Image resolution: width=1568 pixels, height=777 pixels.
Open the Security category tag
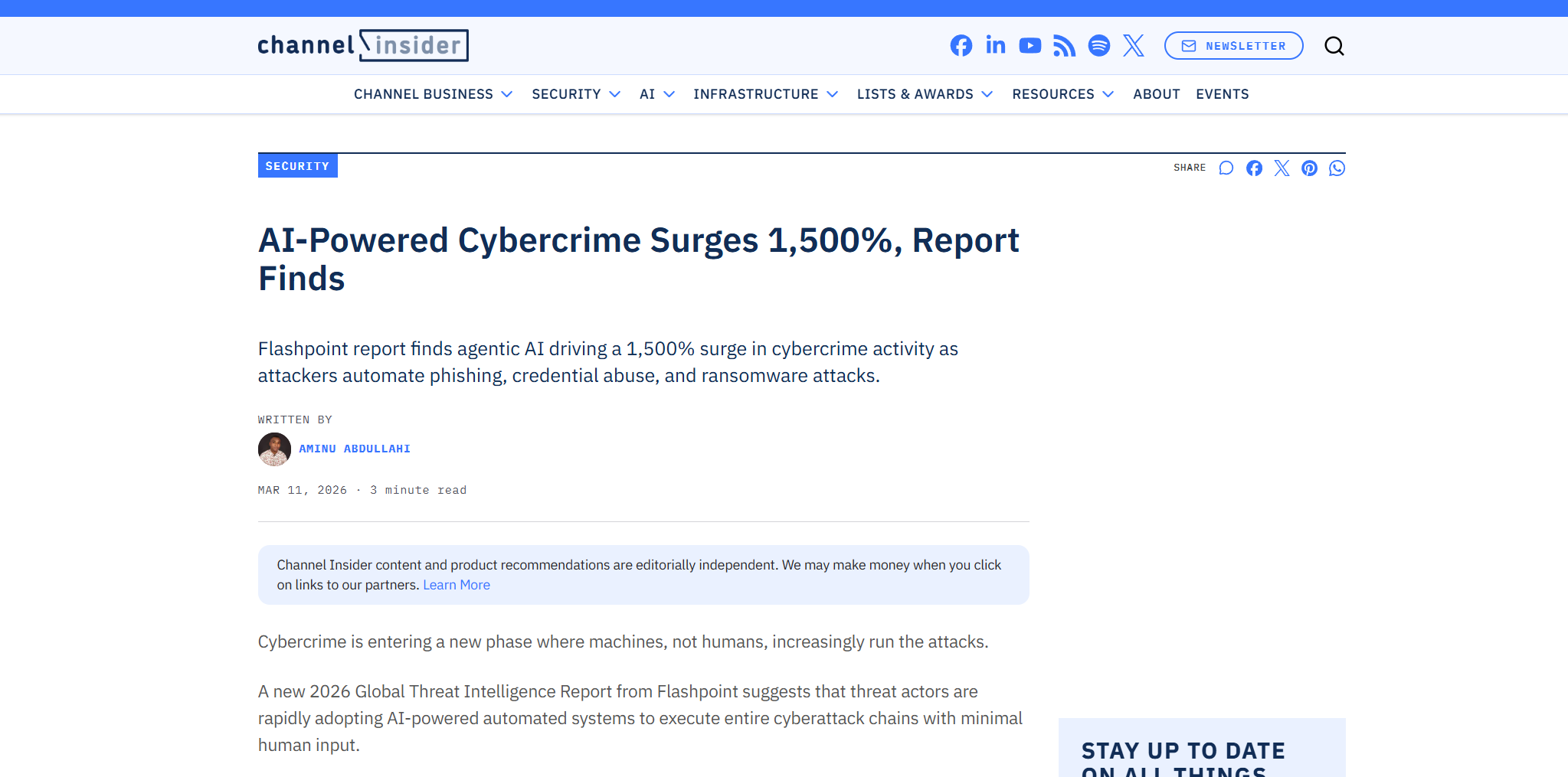[298, 166]
